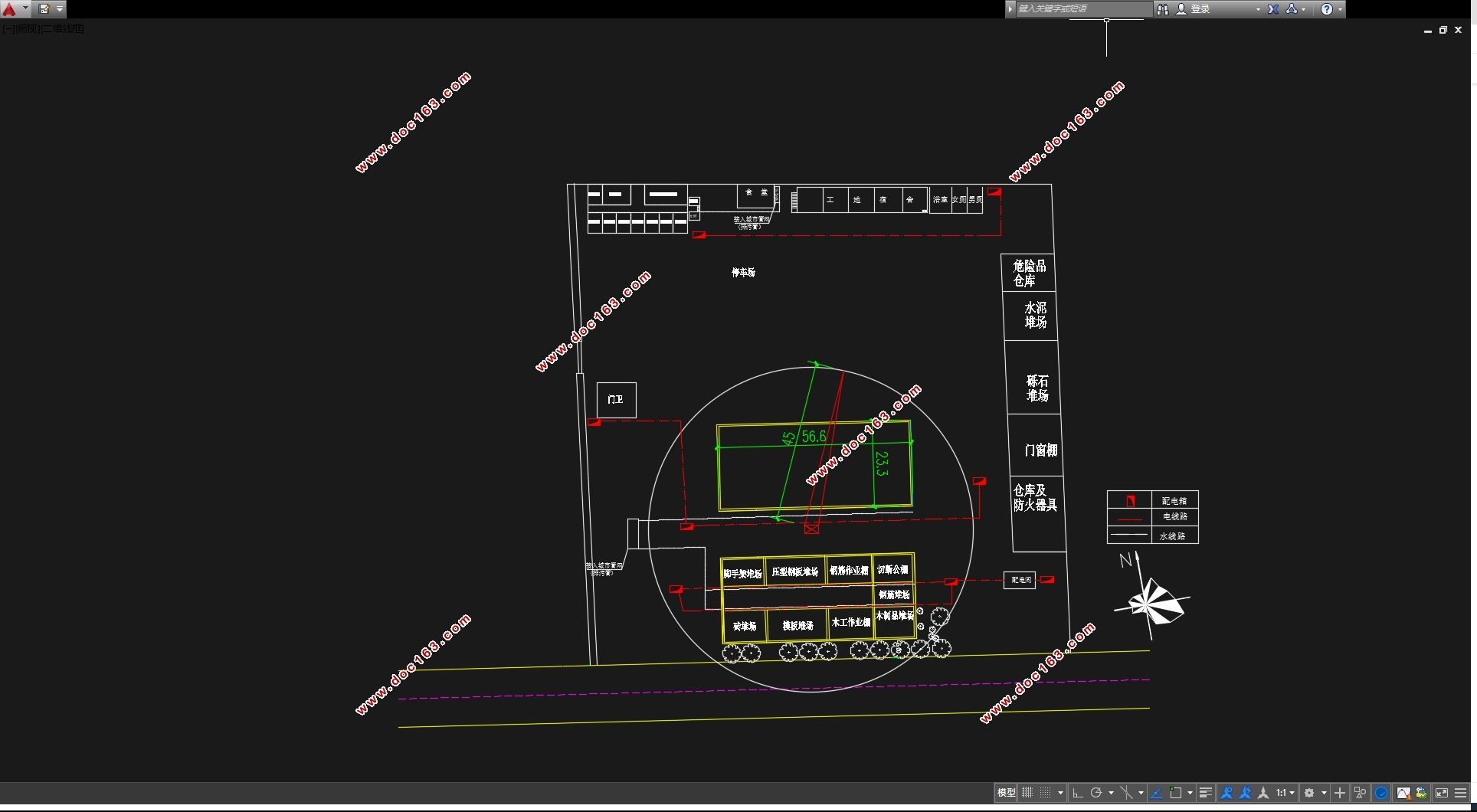
Task: Open the help question mark icon
Action: (x=1327, y=9)
